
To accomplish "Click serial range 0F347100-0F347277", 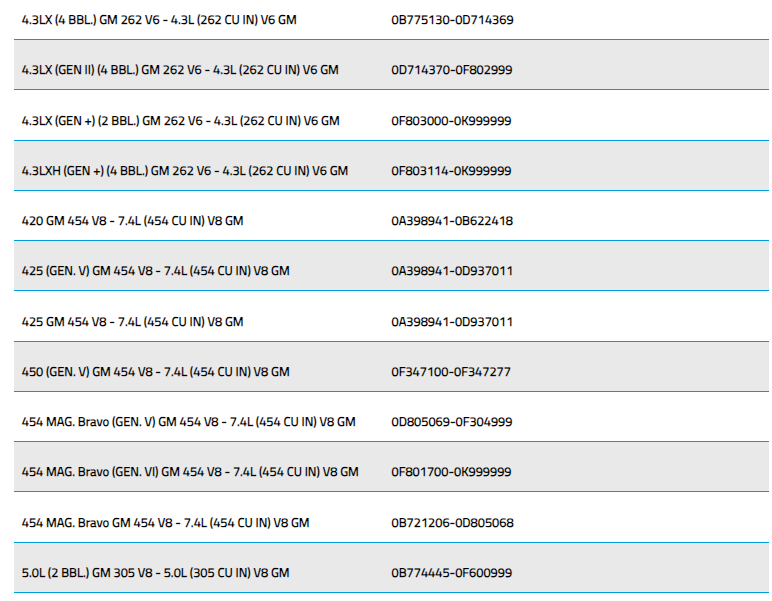I will (451, 372).
